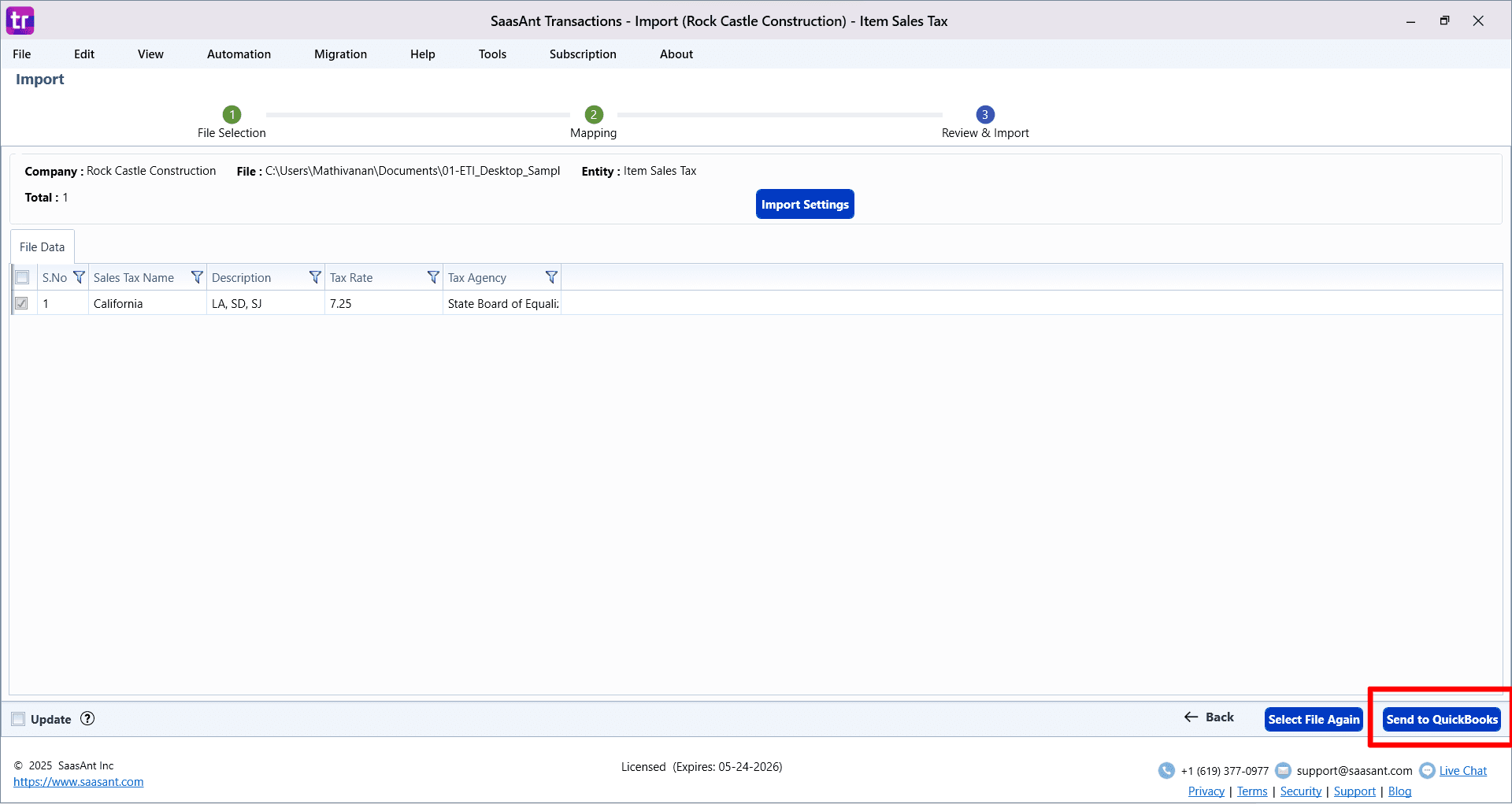The height and width of the screenshot is (804, 1512).
Task: Click the SaasAnt tr app logo
Action: (x=20, y=20)
